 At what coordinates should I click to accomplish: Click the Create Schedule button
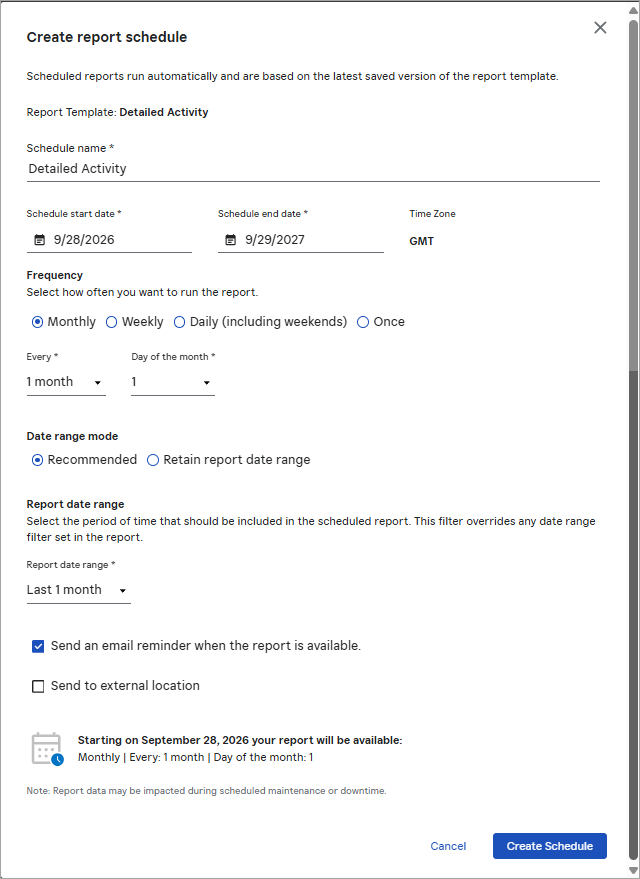tap(550, 846)
